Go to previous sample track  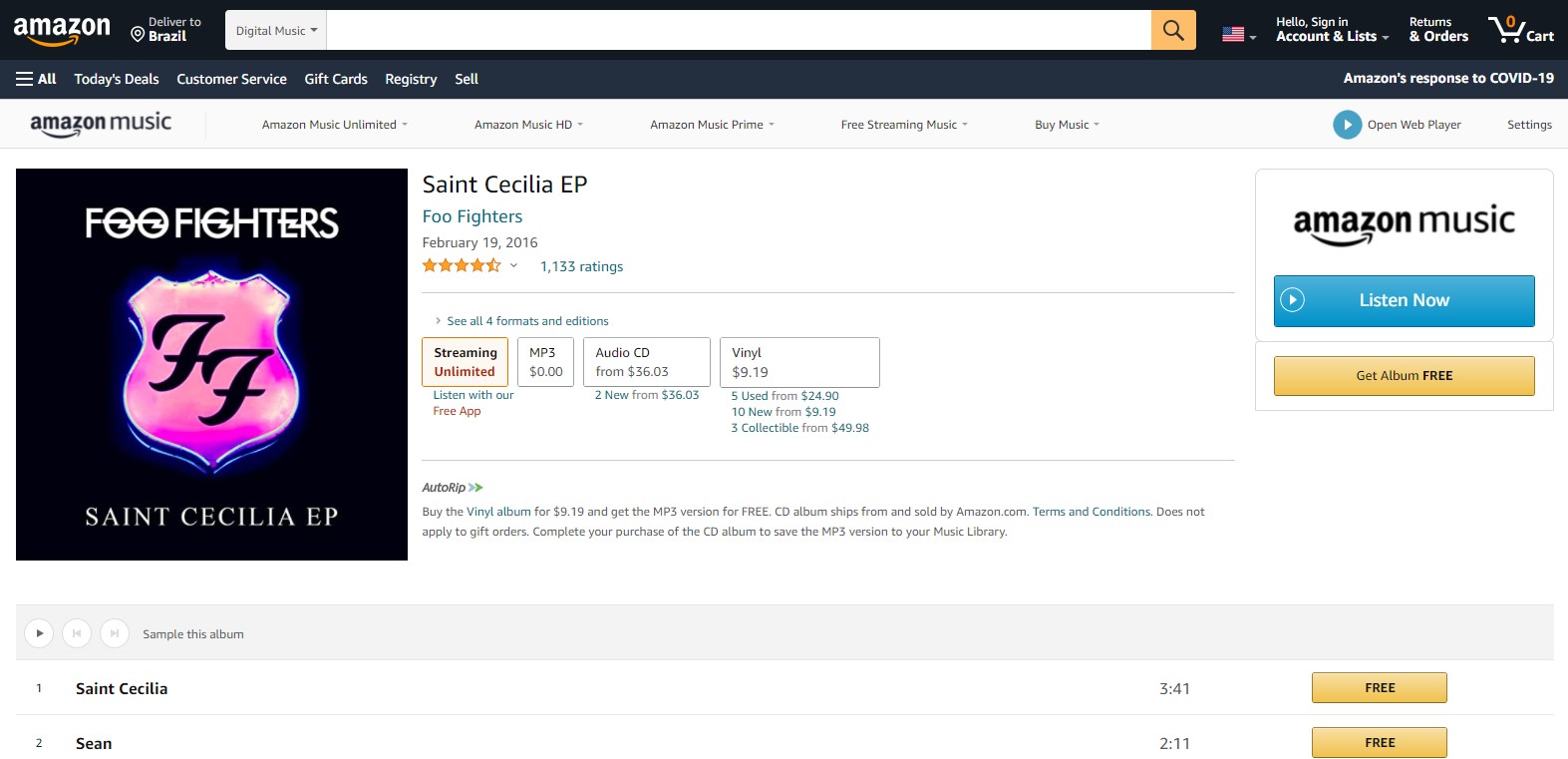click(77, 633)
